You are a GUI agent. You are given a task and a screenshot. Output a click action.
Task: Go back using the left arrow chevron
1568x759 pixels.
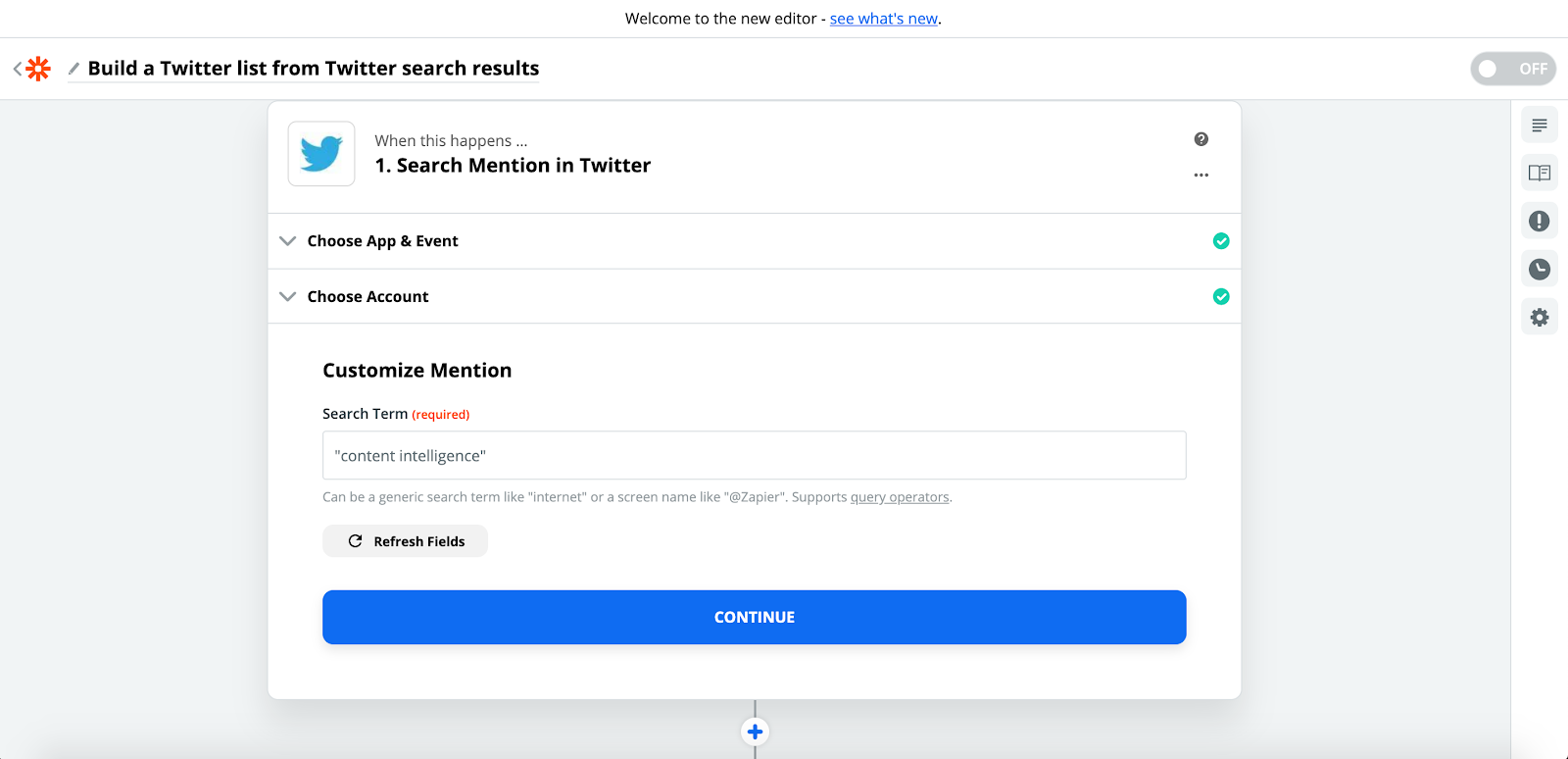(x=18, y=69)
